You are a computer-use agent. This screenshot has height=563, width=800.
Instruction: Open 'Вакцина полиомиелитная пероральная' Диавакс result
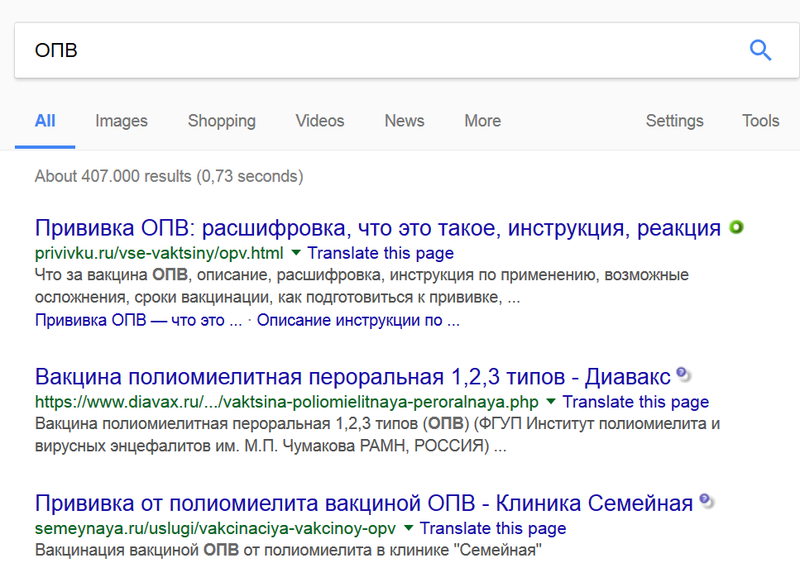[350, 377]
